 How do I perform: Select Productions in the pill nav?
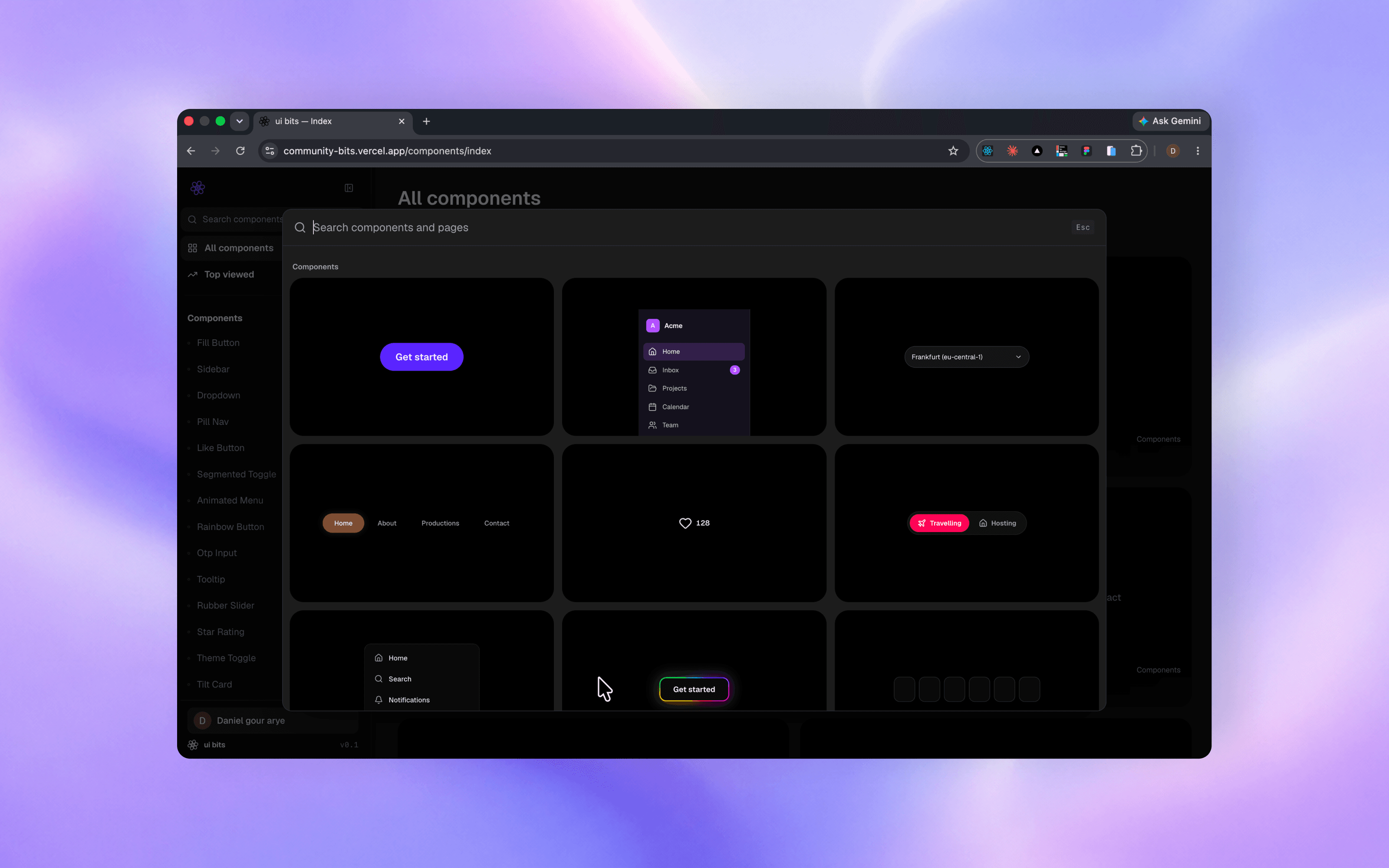[440, 523]
